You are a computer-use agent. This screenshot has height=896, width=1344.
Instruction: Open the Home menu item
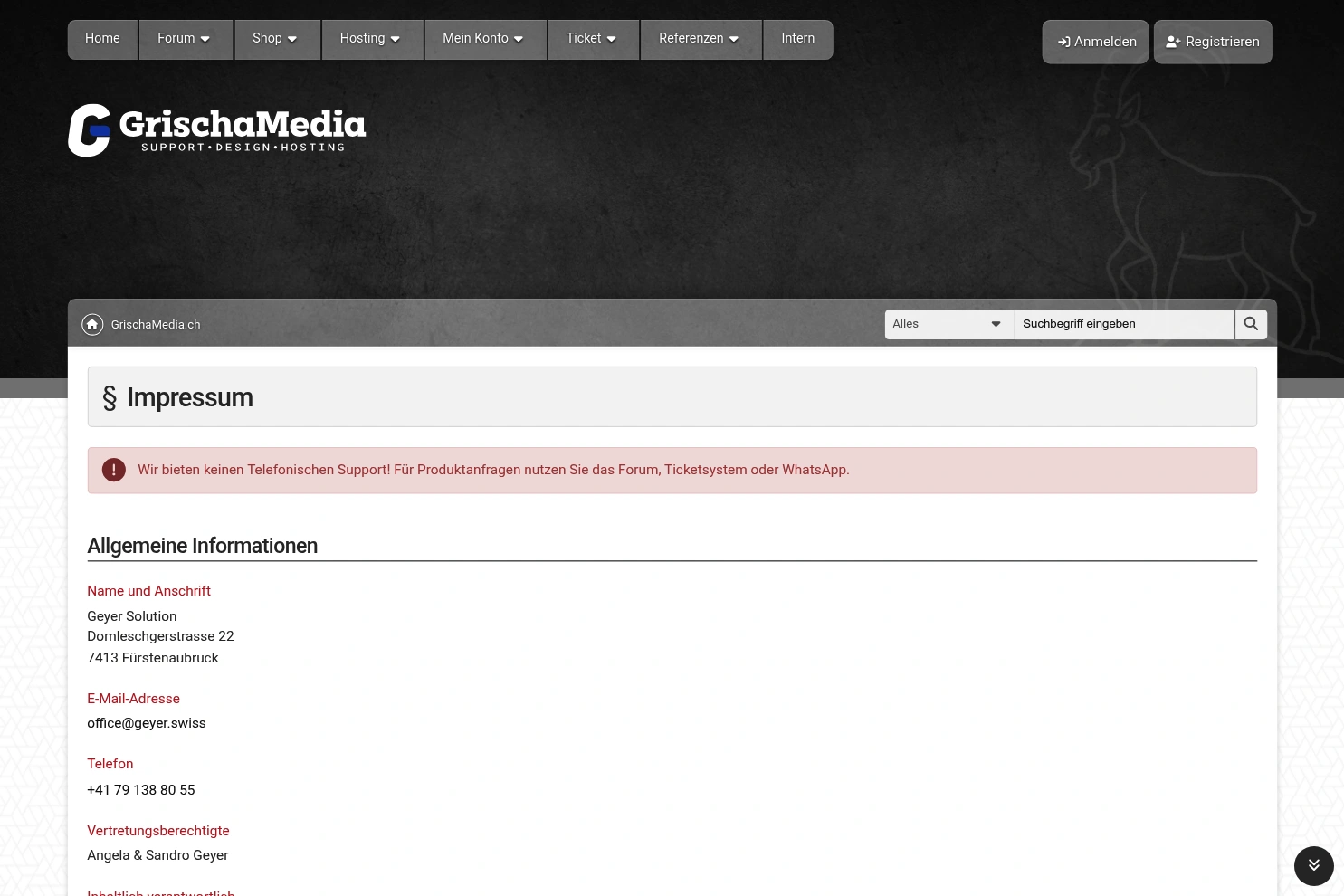click(x=102, y=39)
